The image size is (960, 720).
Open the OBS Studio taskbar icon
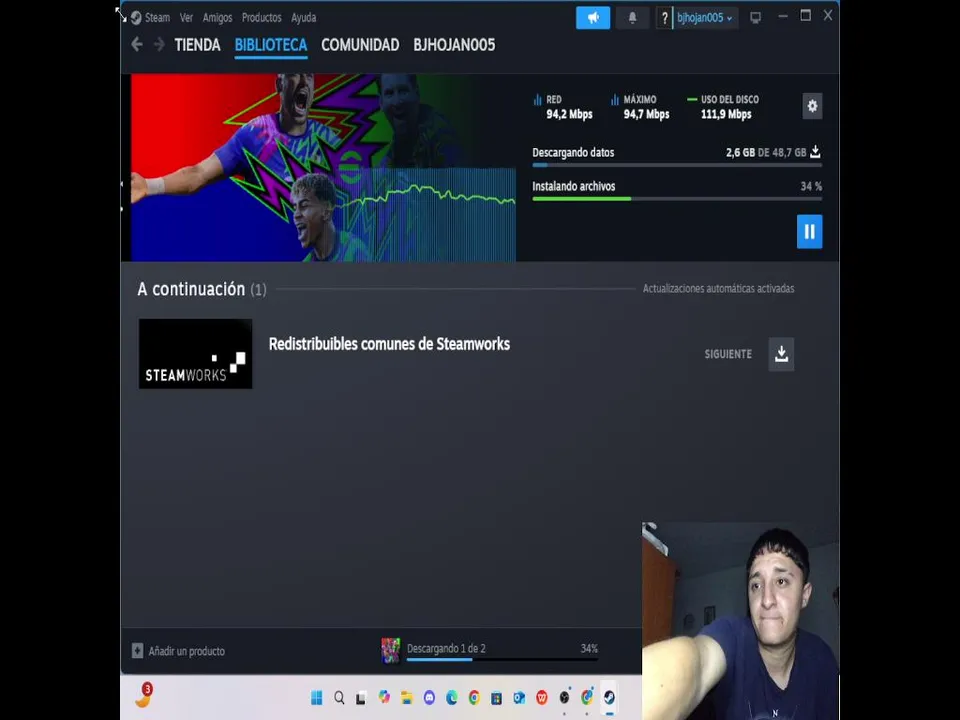(564, 697)
